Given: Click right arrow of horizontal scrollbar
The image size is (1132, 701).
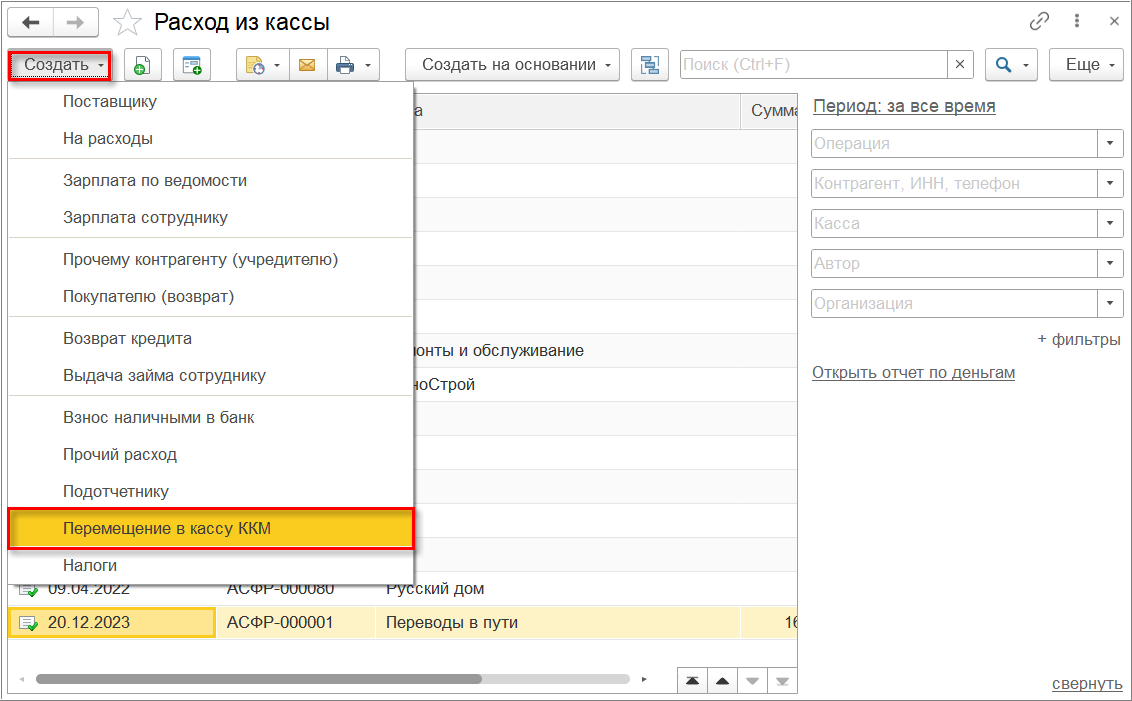Looking at the screenshot, I should coord(644,679).
